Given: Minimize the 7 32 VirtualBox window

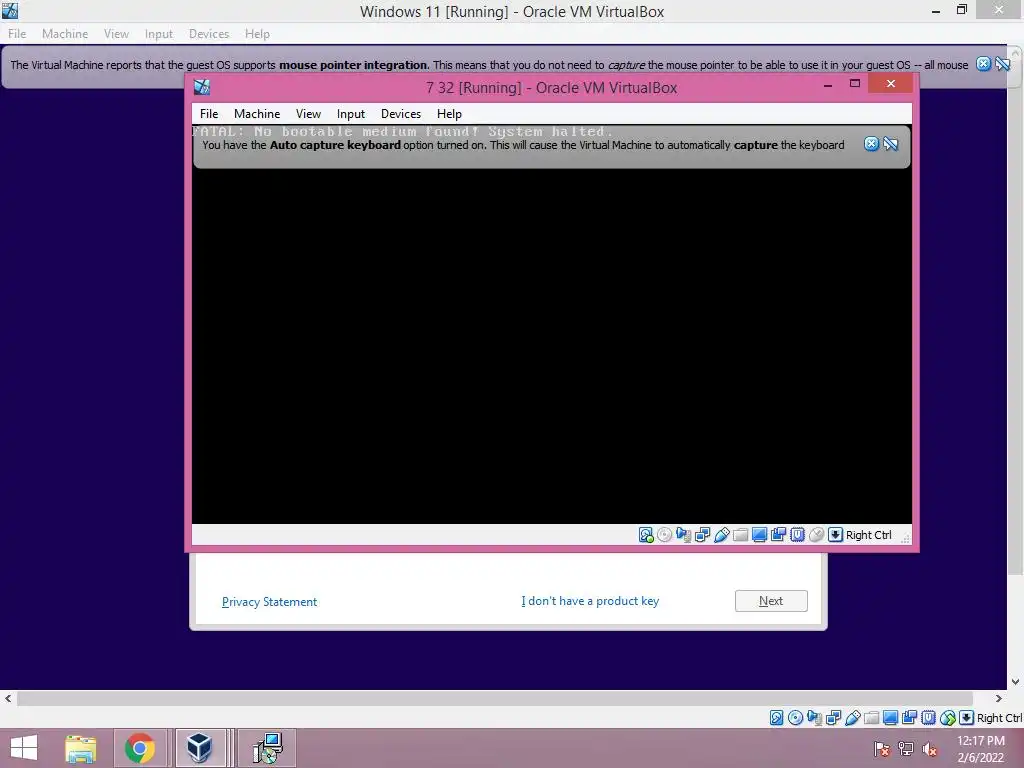Looking at the screenshot, I should click(827, 85).
